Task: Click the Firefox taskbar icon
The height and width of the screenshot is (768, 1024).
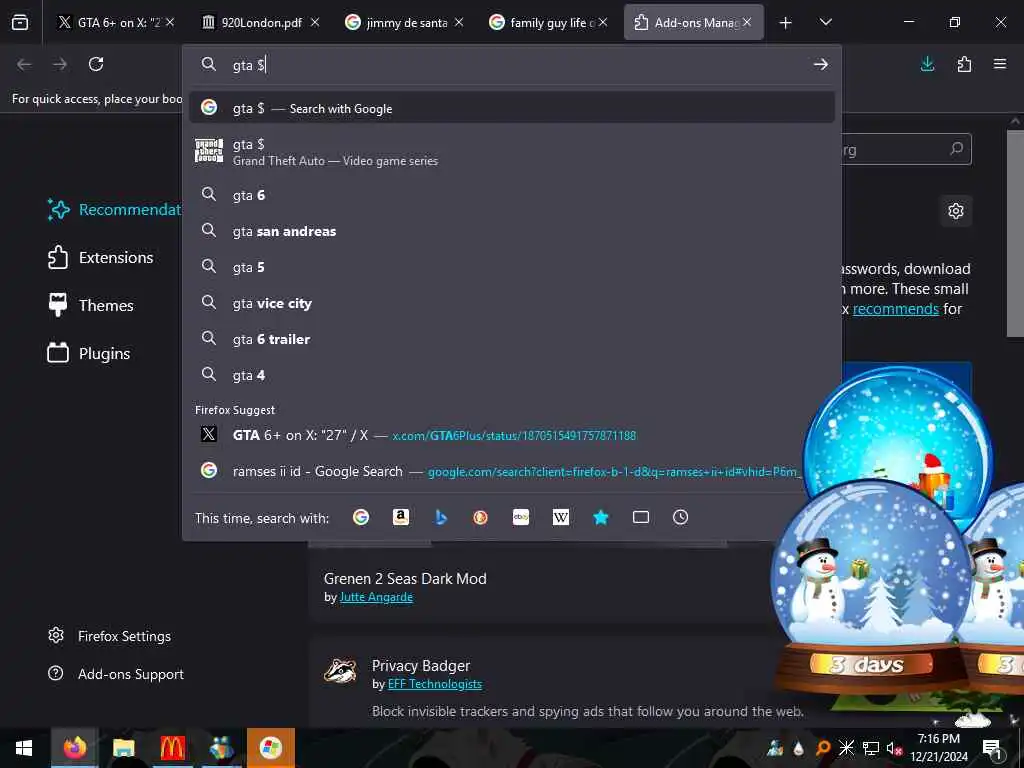Action: [x=74, y=748]
